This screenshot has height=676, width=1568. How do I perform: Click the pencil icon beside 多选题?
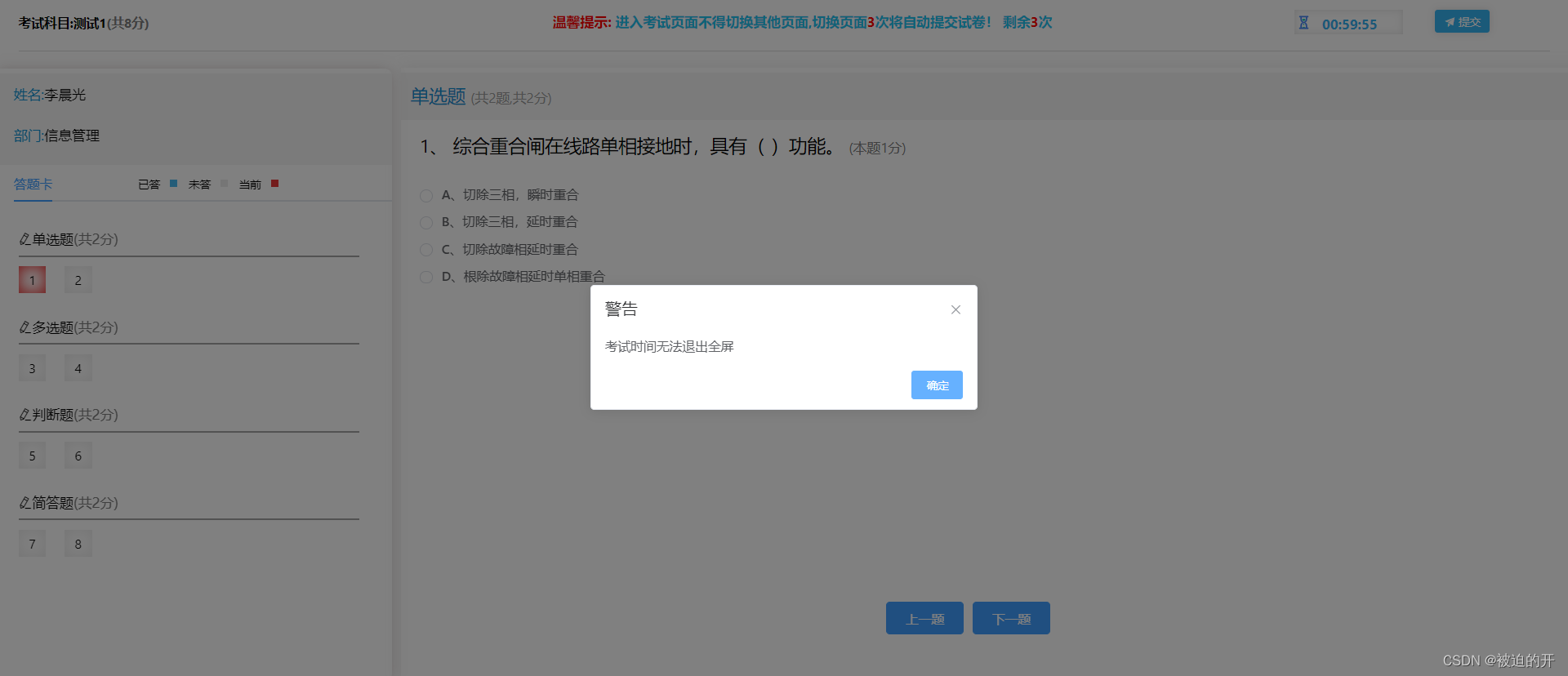[24, 327]
